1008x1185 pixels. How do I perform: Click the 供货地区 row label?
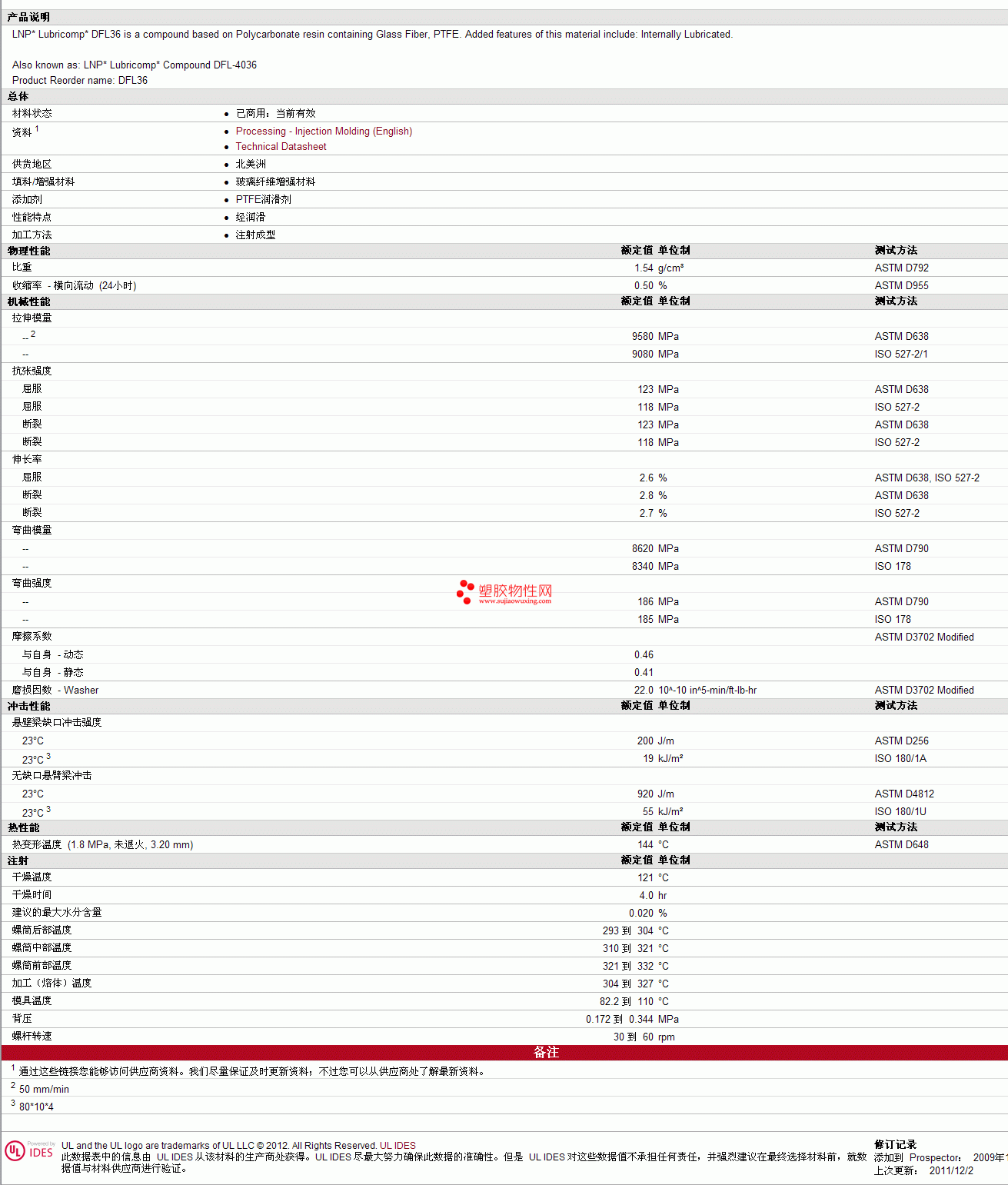click(32, 165)
